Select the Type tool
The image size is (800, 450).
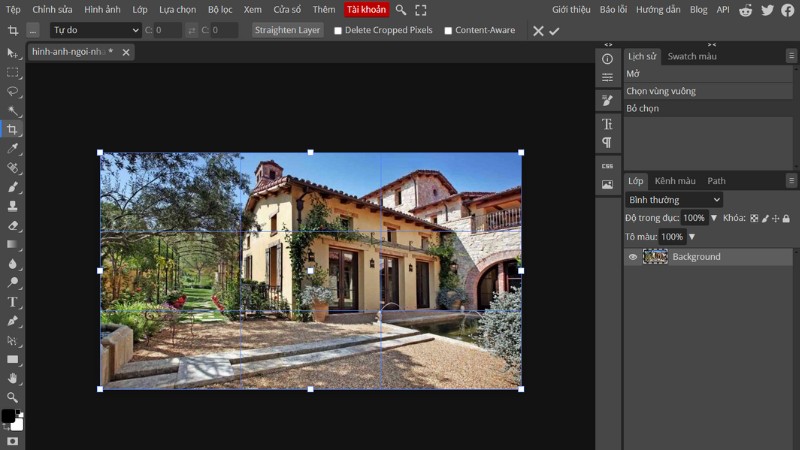[13, 302]
